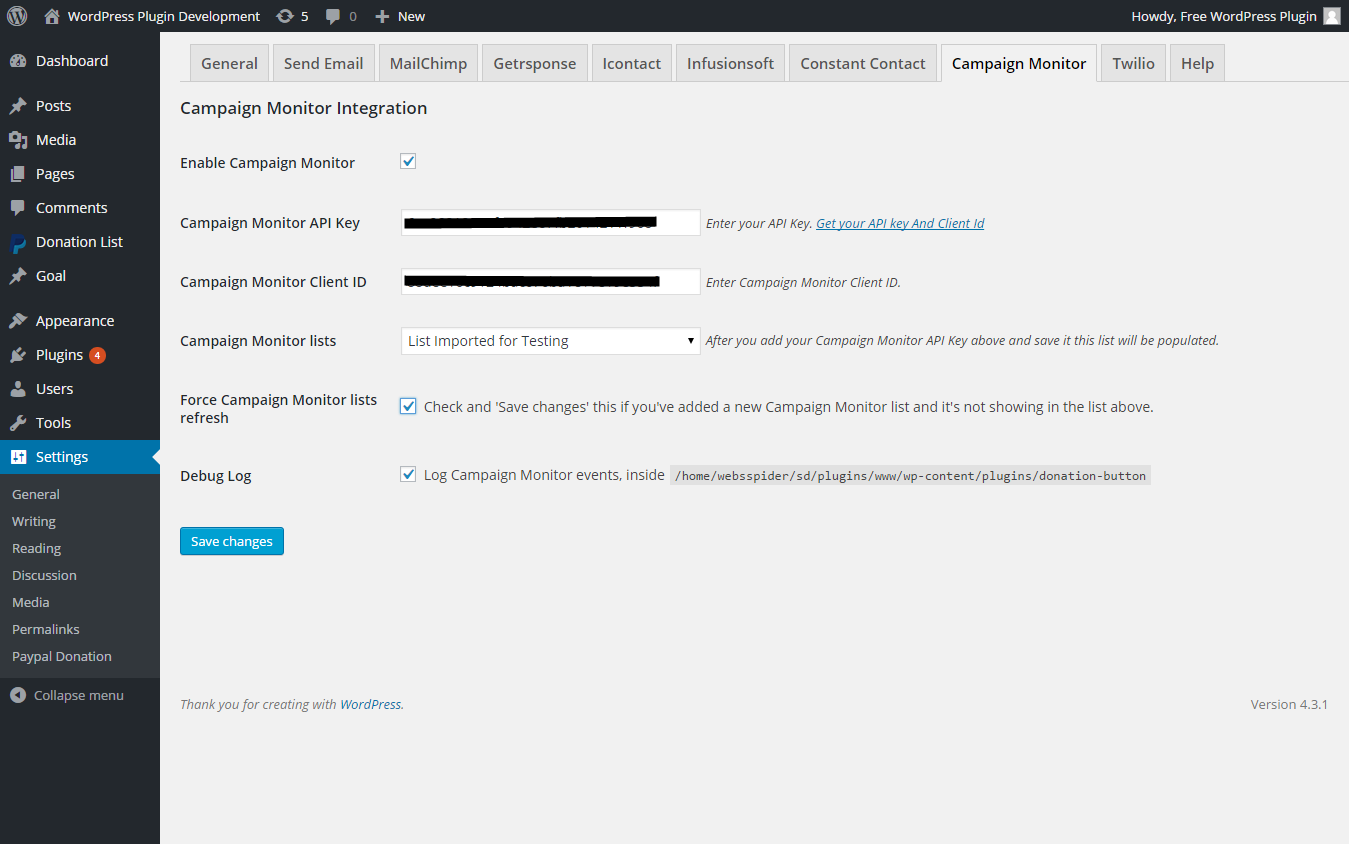Viewport: 1349px width, 844px height.
Task: Select the Icontact tab
Action: coord(632,63)
